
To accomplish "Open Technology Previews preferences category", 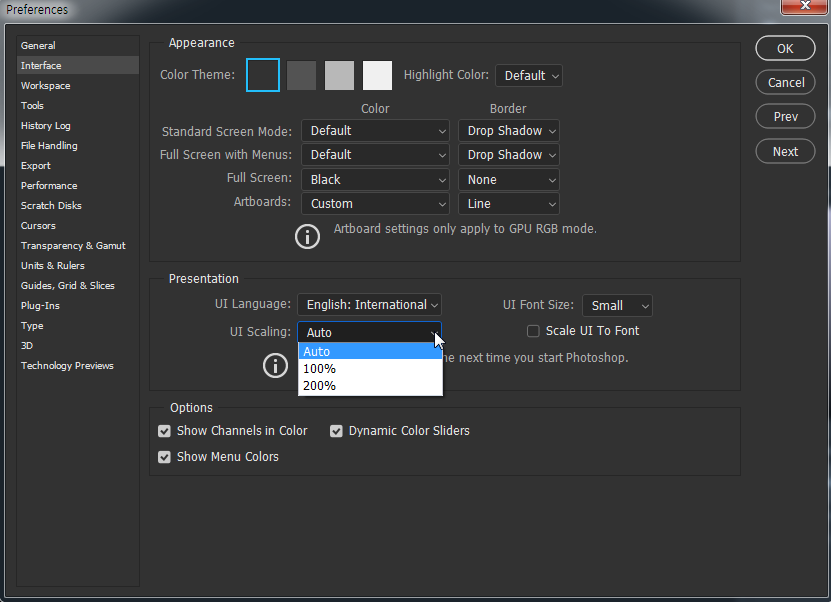I will pos(78,366).
